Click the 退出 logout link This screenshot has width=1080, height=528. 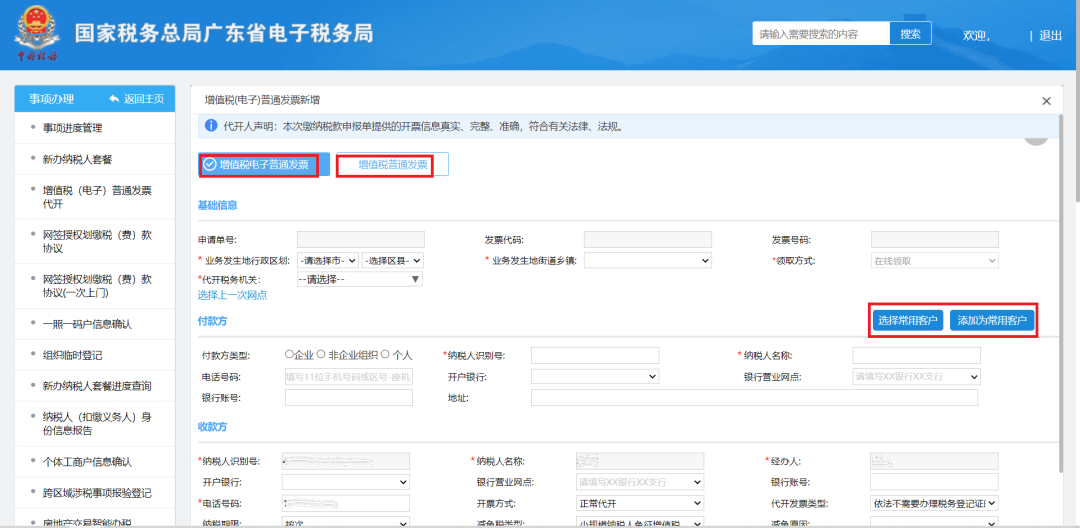click(x=1050, y=35)
